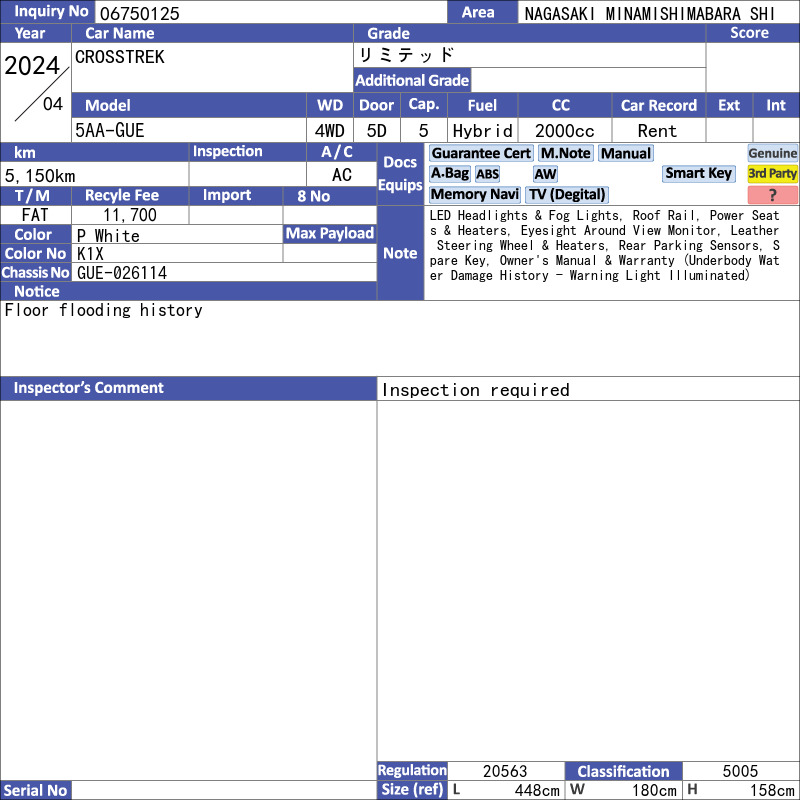Click the yellow 3rd Party label
This screenshot has width=800, height=800.
pos(772,173)
